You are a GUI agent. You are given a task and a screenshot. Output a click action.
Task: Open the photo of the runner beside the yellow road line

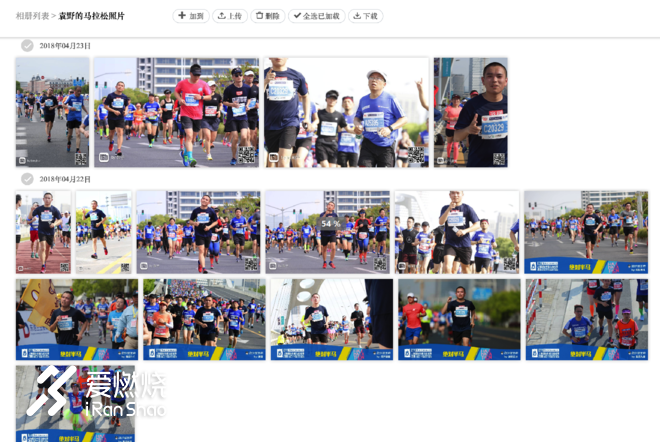click(x=104, y=232)
